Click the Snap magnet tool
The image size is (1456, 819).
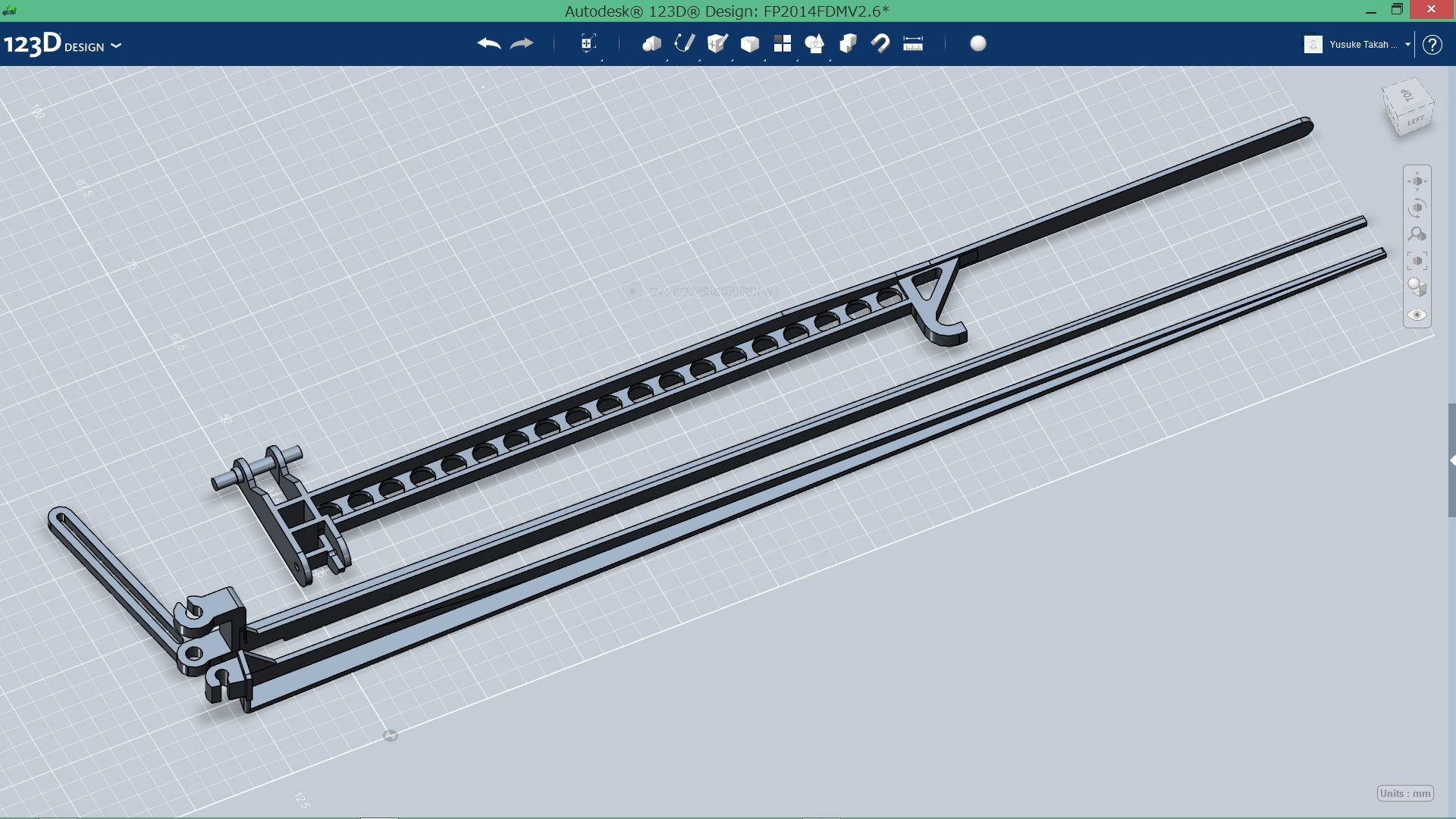(x=879, y=44)
